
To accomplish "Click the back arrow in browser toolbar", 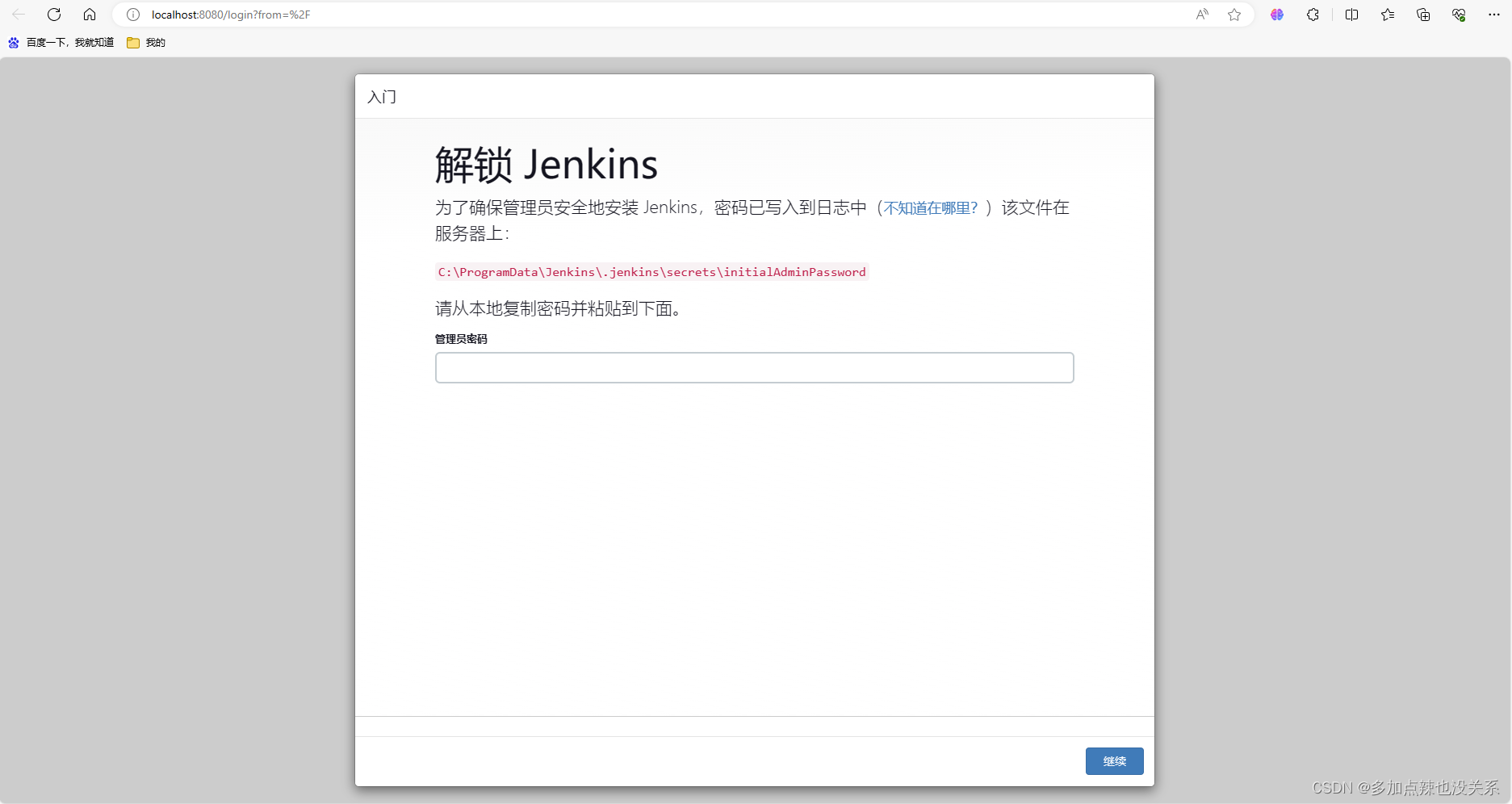I will 19,15.
